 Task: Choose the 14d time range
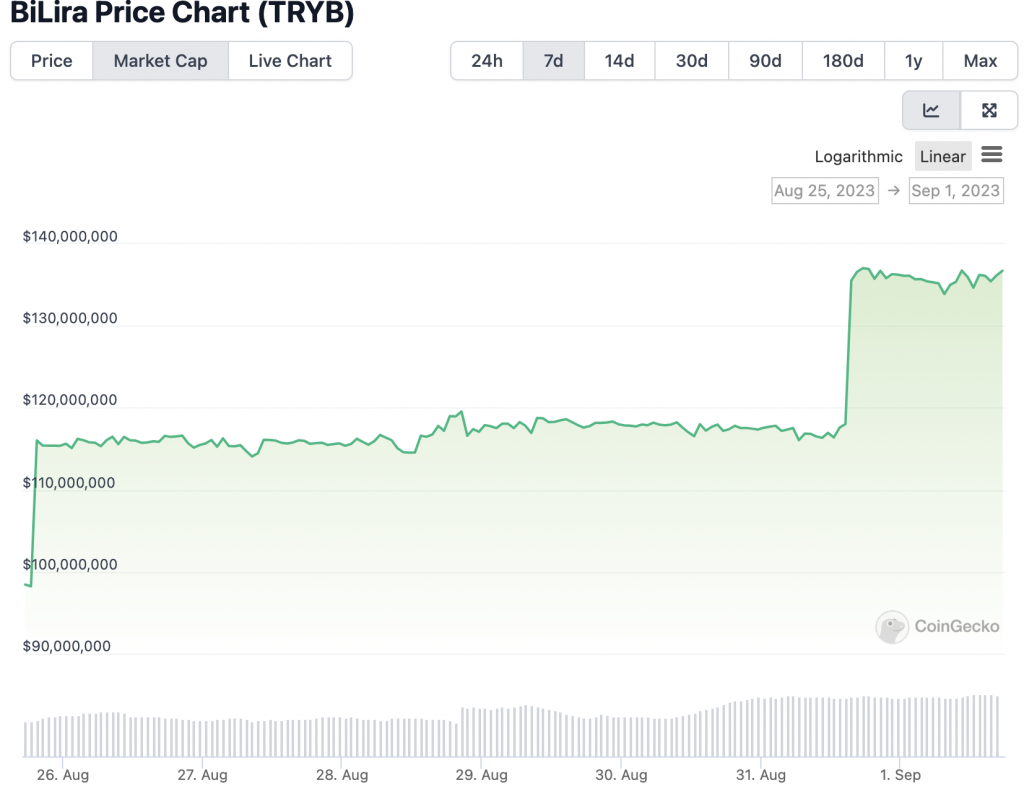[x=619, y=61]
